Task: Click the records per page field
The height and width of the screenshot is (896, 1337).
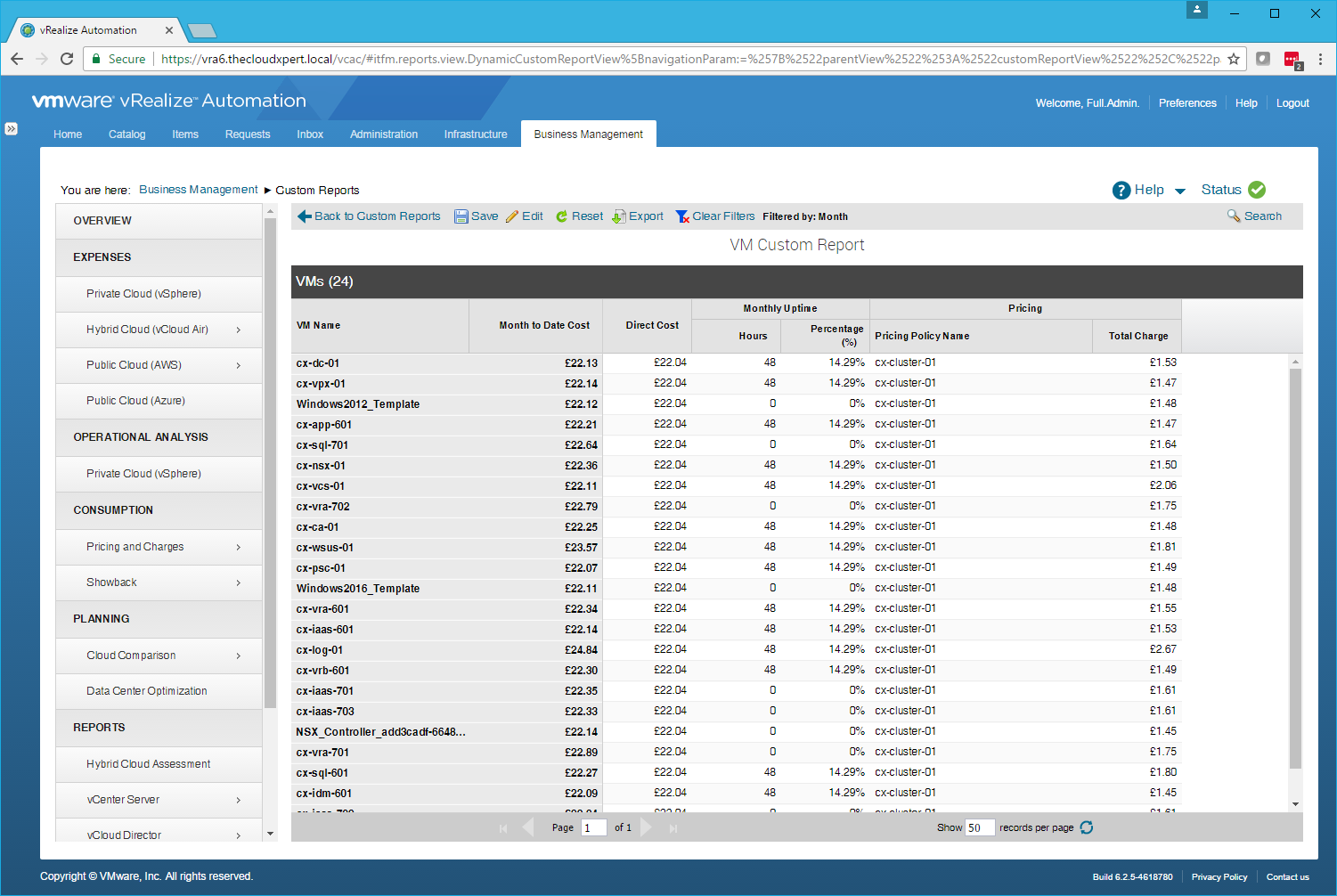Action: 979,827
